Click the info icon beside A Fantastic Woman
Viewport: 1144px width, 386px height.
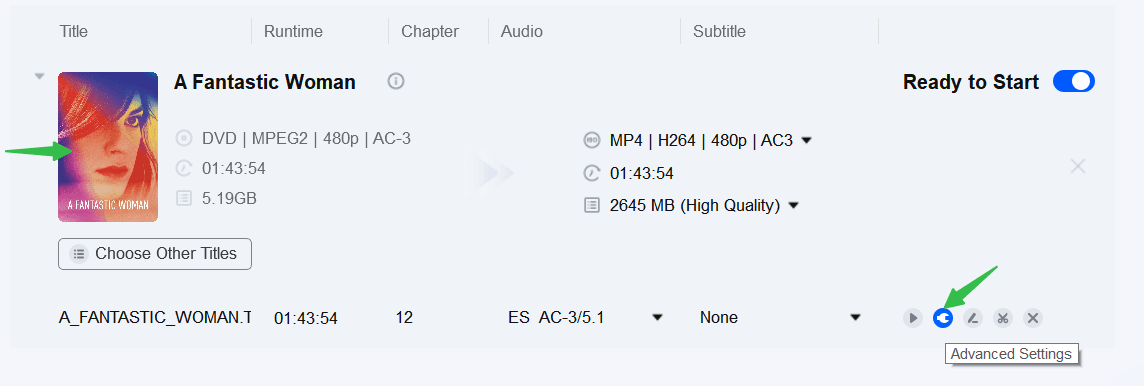[395, 81]
